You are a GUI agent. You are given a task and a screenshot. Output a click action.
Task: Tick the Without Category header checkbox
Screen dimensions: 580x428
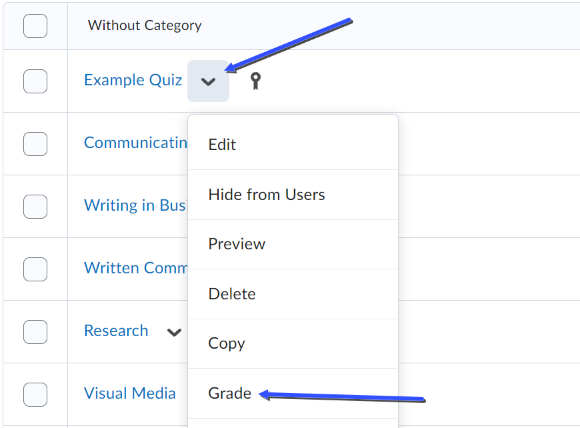[x=35, y=26]
